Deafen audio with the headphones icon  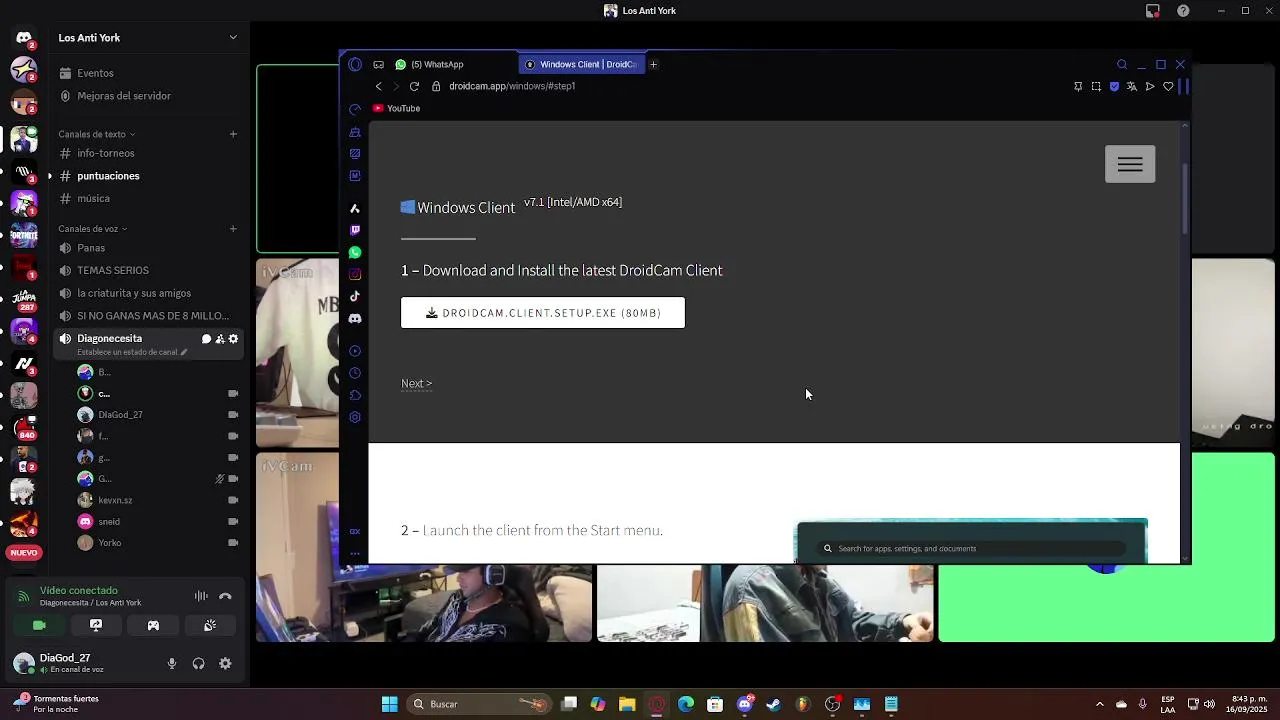coord(198,663)
